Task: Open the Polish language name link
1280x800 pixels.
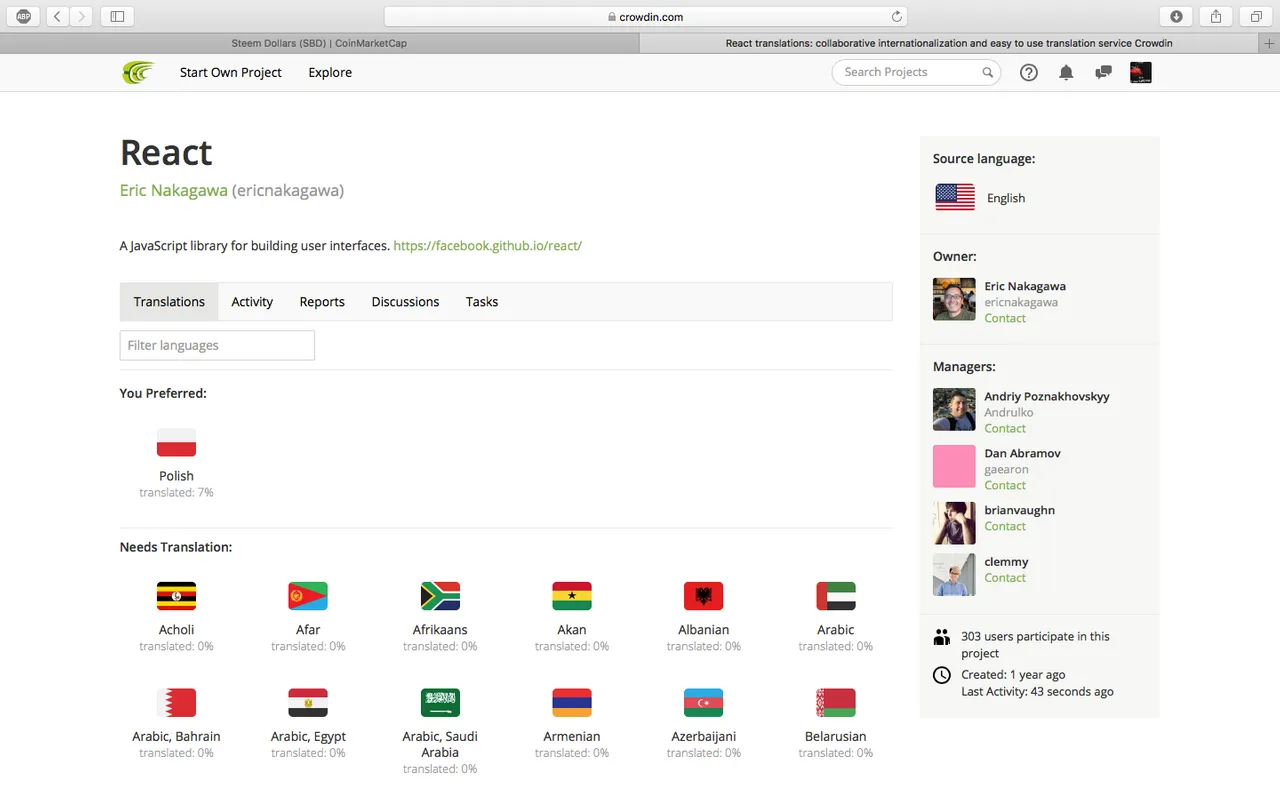Action: click(x=176, y=476)
